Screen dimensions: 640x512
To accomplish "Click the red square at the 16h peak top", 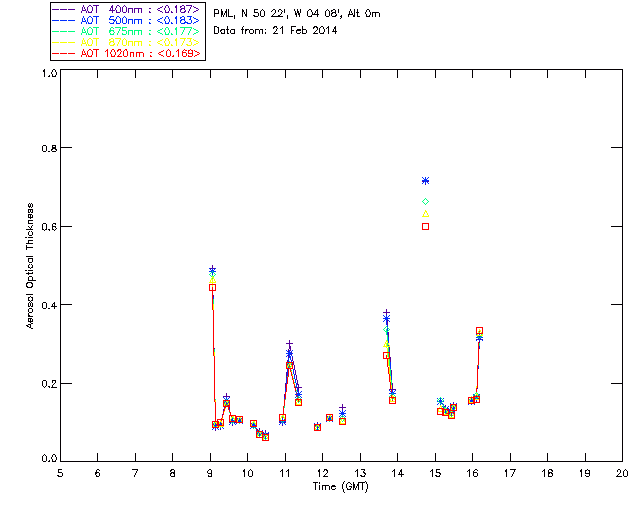I will point(480,331).
